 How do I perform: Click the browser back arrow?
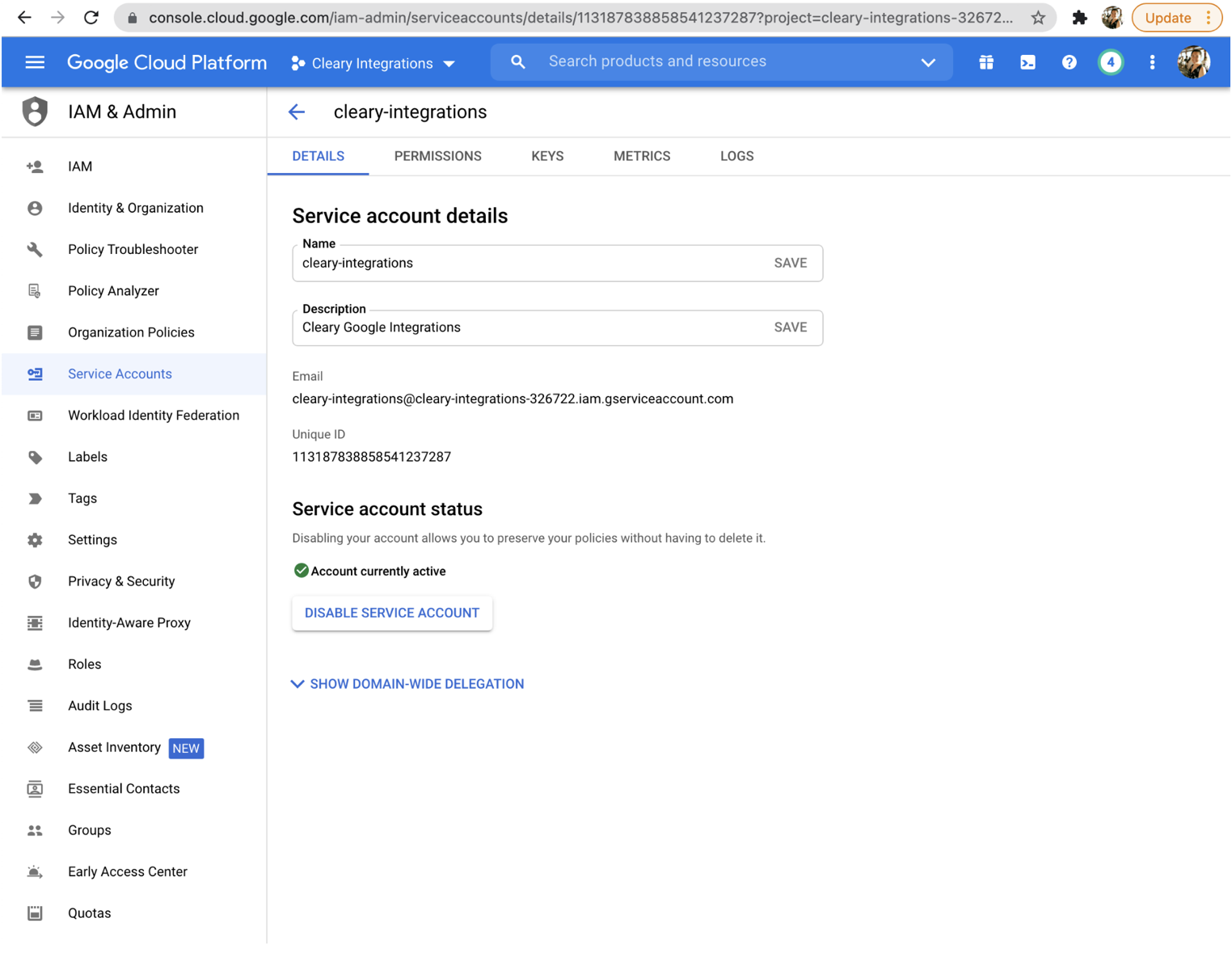pos(24,17)
